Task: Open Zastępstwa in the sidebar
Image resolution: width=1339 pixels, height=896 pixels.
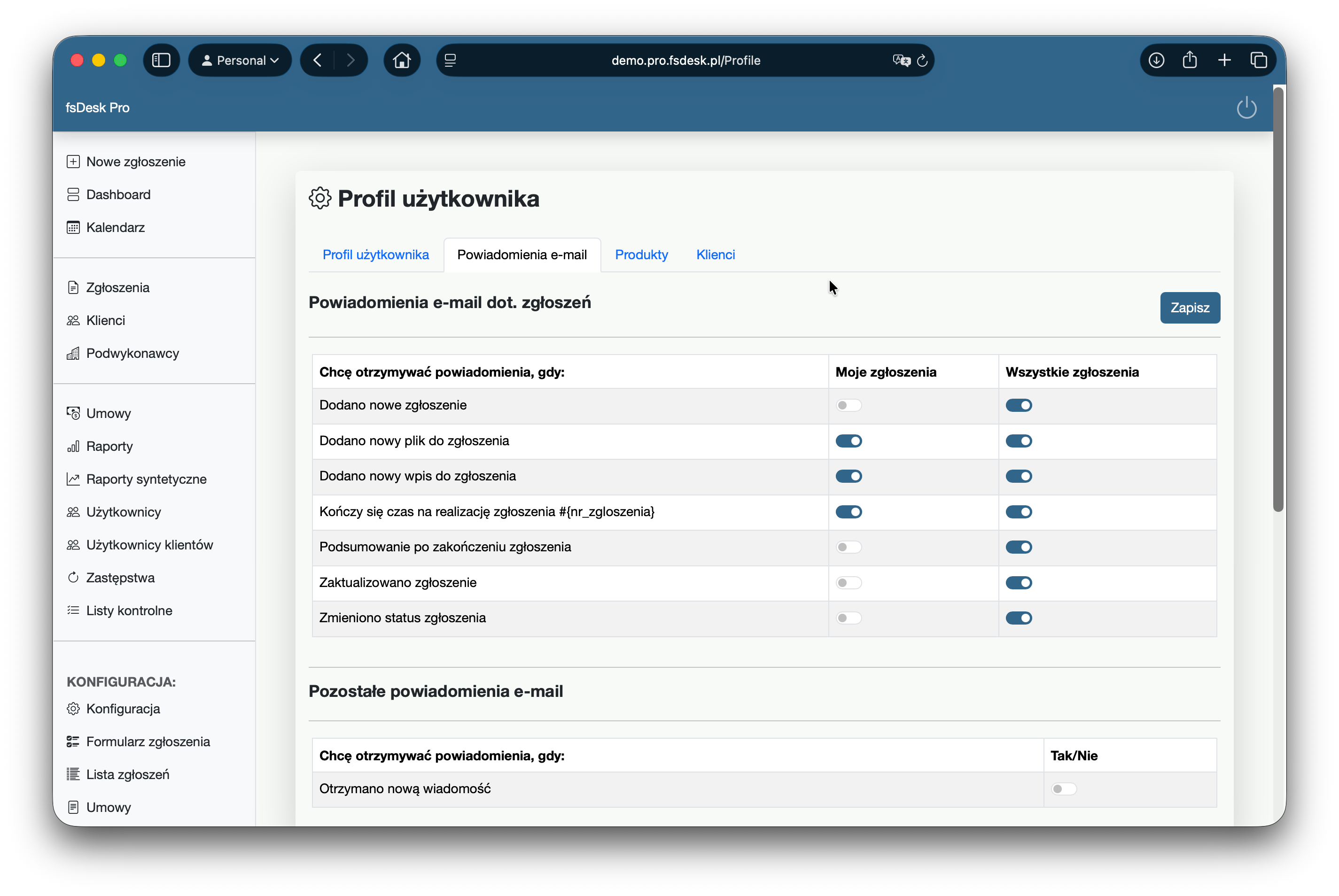Action: click(x=120, y=578)
